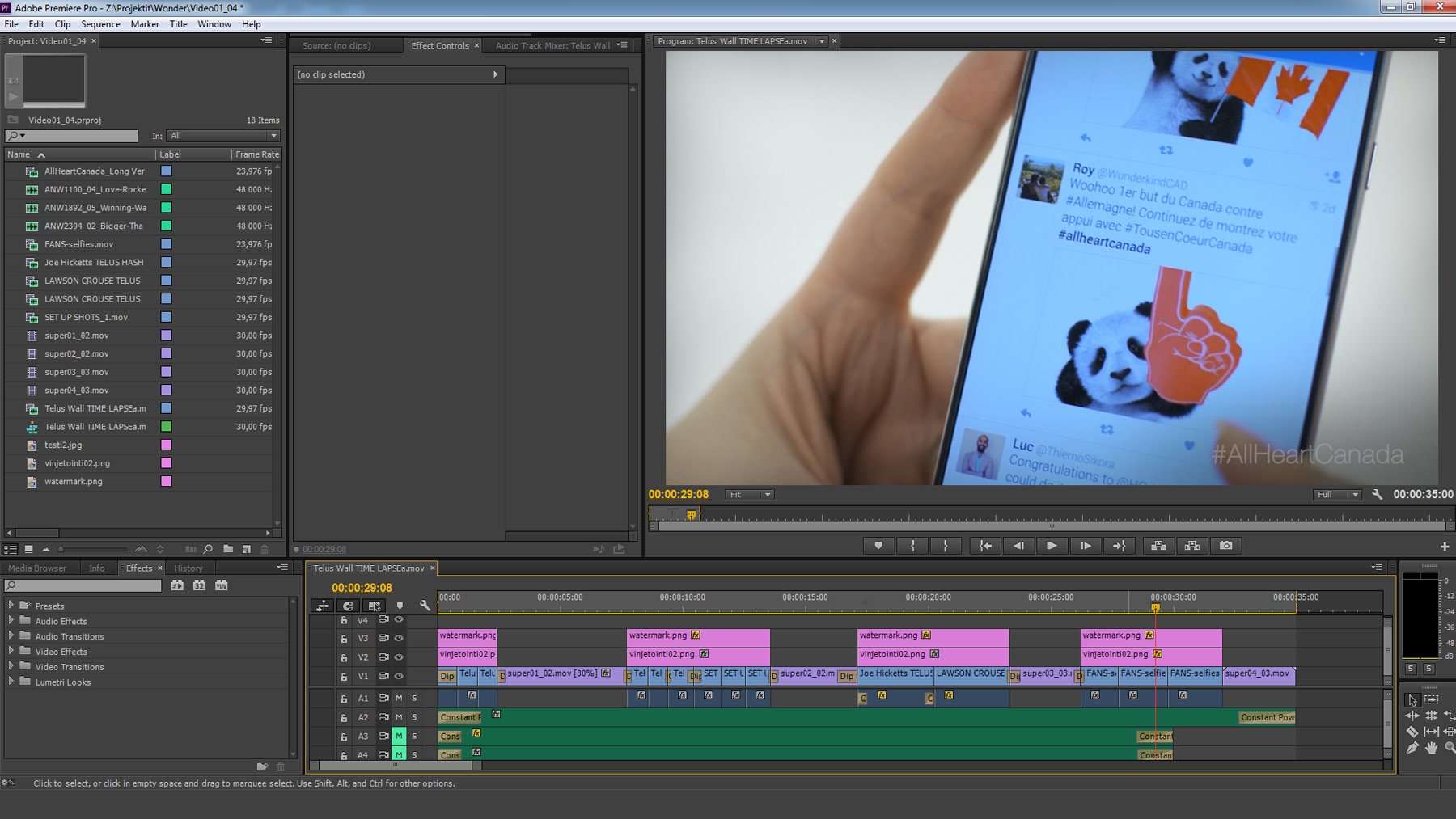The width and height of the screenshot is (1456, 819).
Task: Select the Selection arrow tool
Action: 1412,700
